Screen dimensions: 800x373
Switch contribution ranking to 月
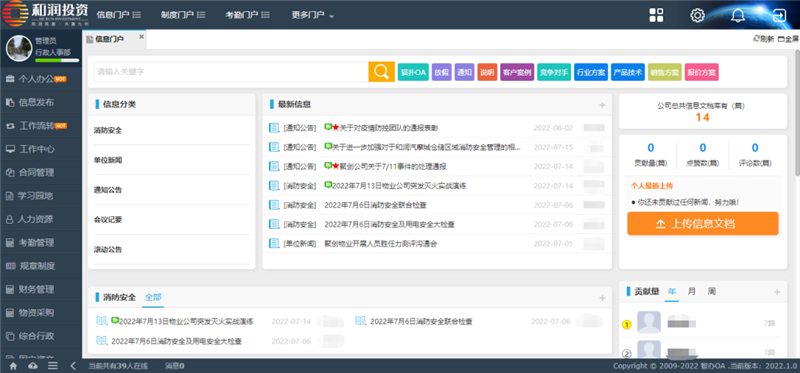pos(691,291)
